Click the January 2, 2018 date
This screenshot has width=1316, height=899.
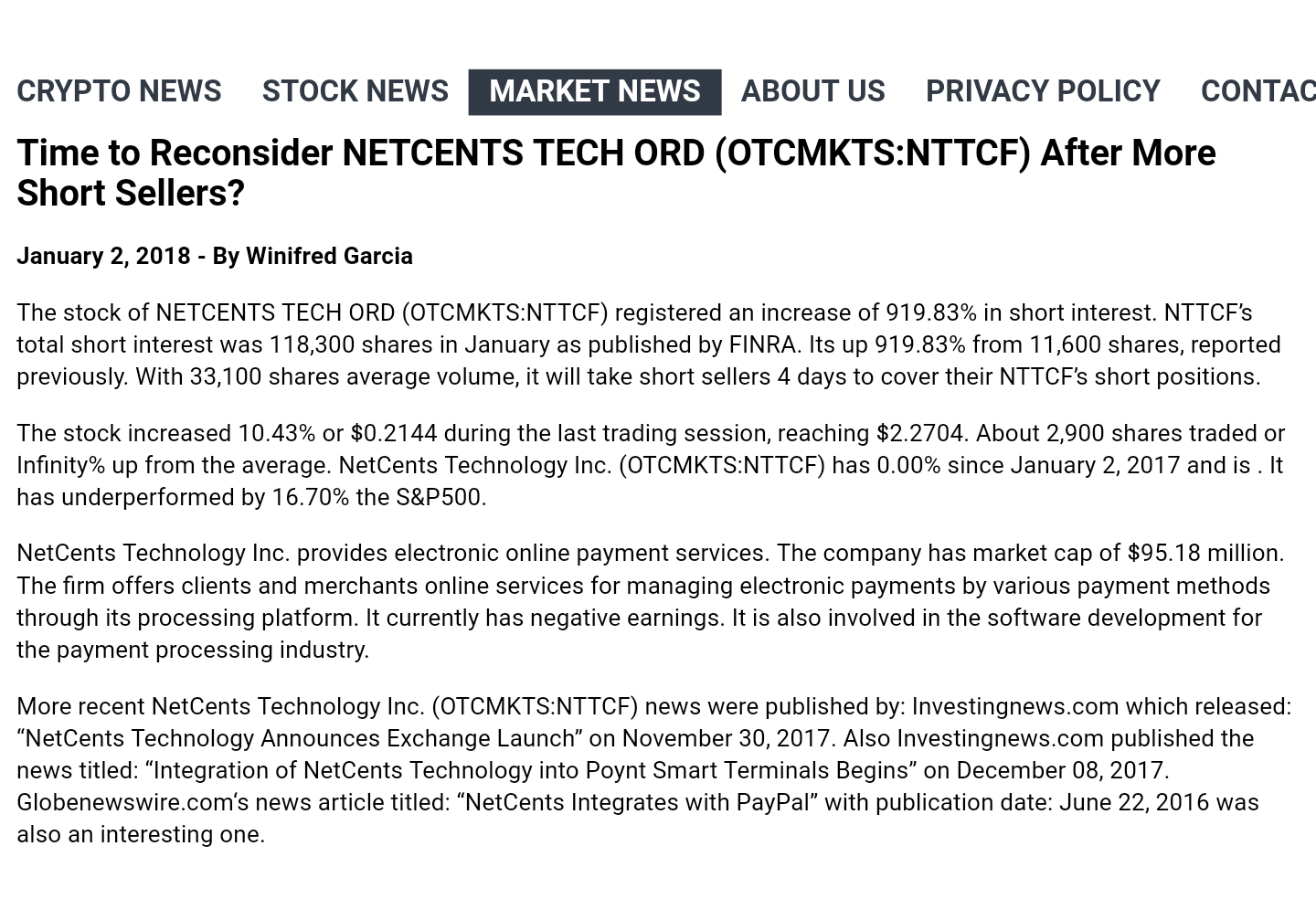101,257
